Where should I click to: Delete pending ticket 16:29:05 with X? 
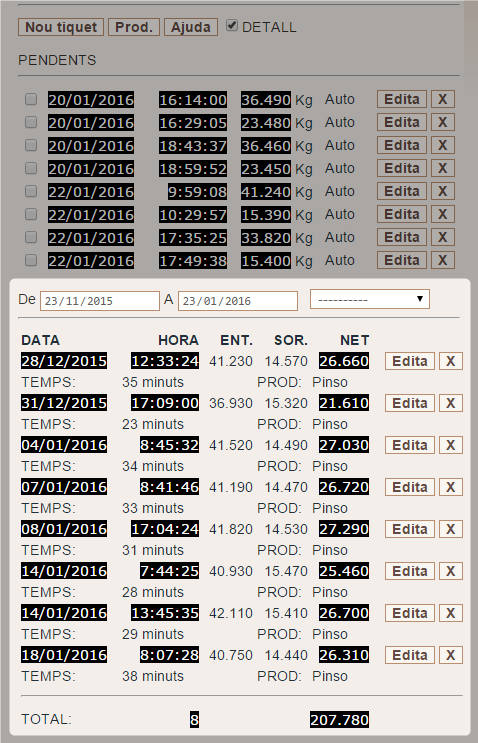(442, 122)
